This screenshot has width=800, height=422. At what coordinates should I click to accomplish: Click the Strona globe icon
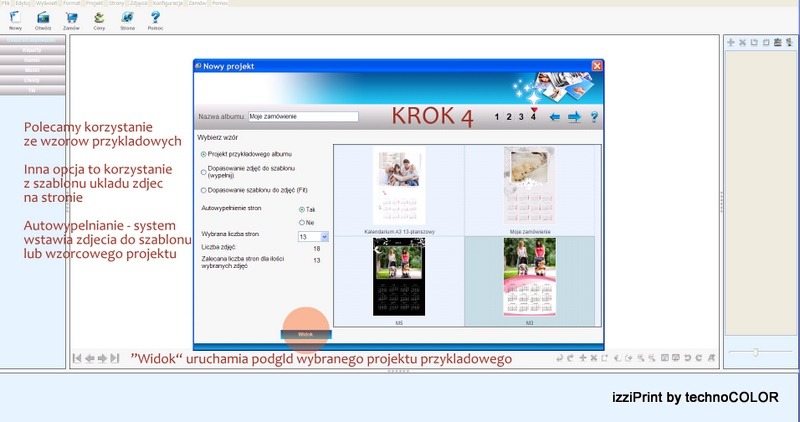[127, 18]
